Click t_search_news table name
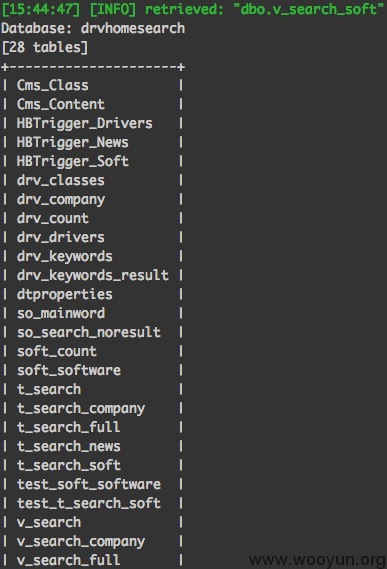The height and width of the screenshot is (569, 387). (69, 446)
